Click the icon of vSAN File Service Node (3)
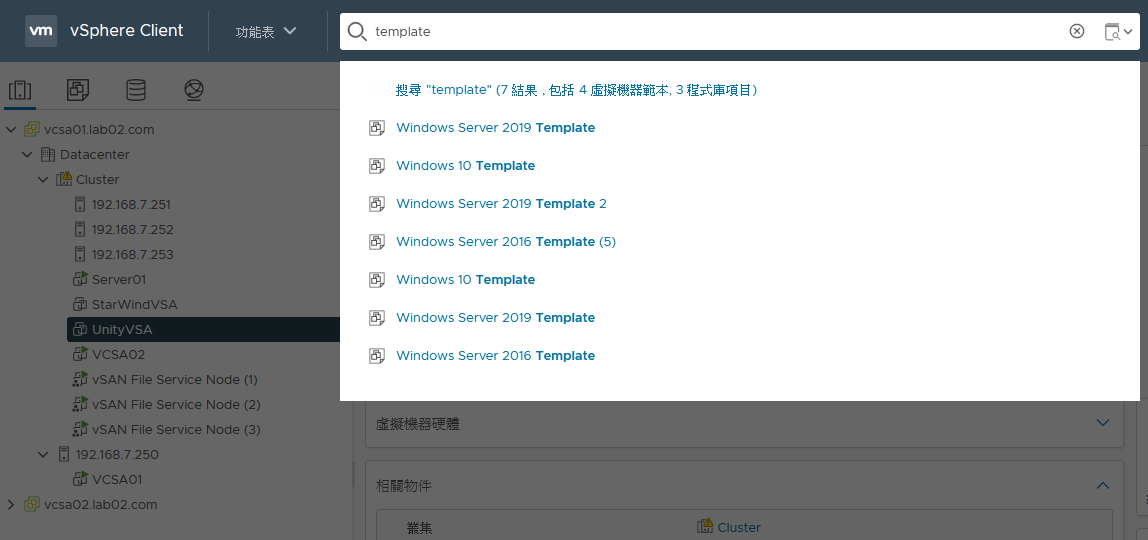Viewport: 1148px width, 540px height. coord(80,429)
